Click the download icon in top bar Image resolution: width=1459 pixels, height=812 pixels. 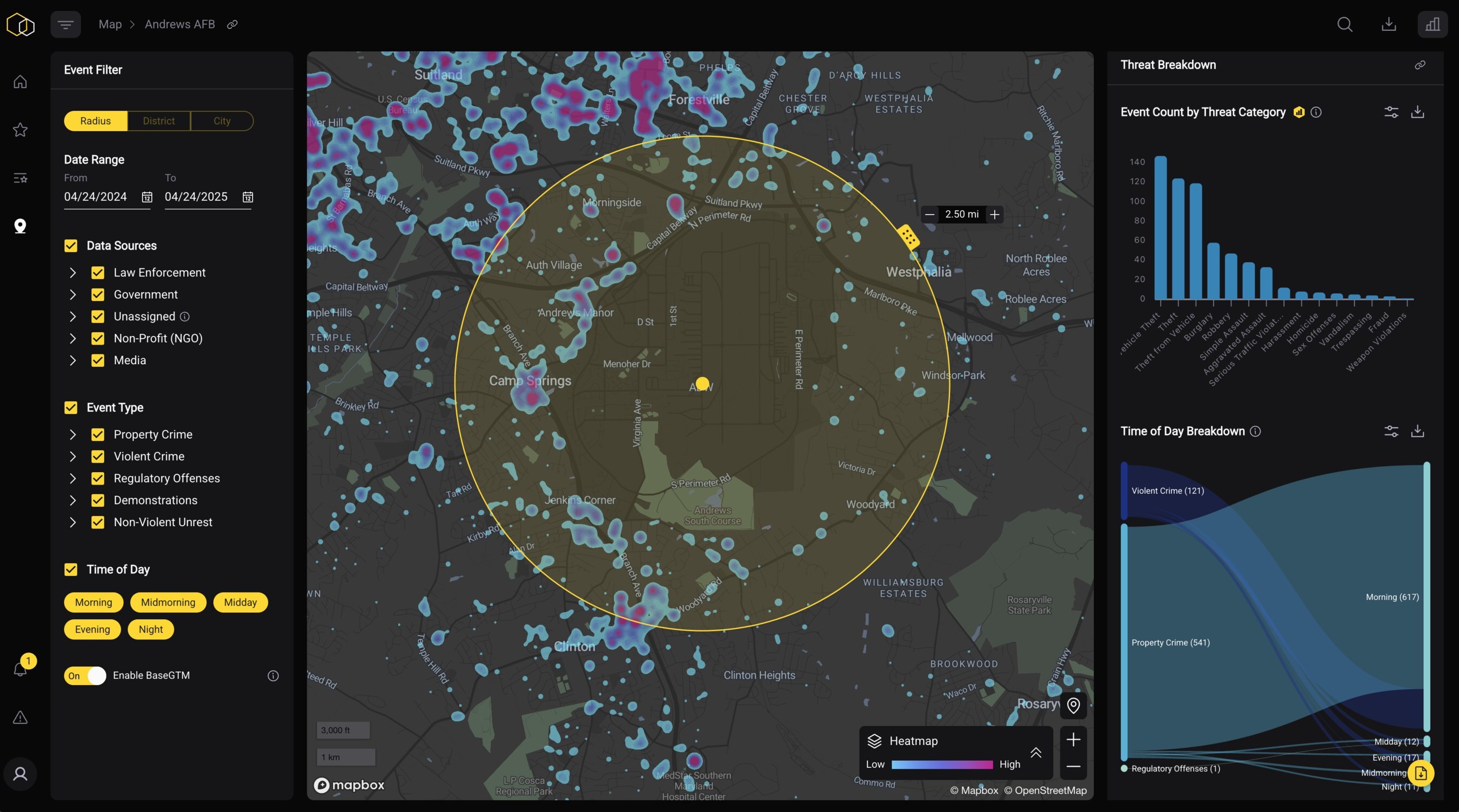(1388, 24)
